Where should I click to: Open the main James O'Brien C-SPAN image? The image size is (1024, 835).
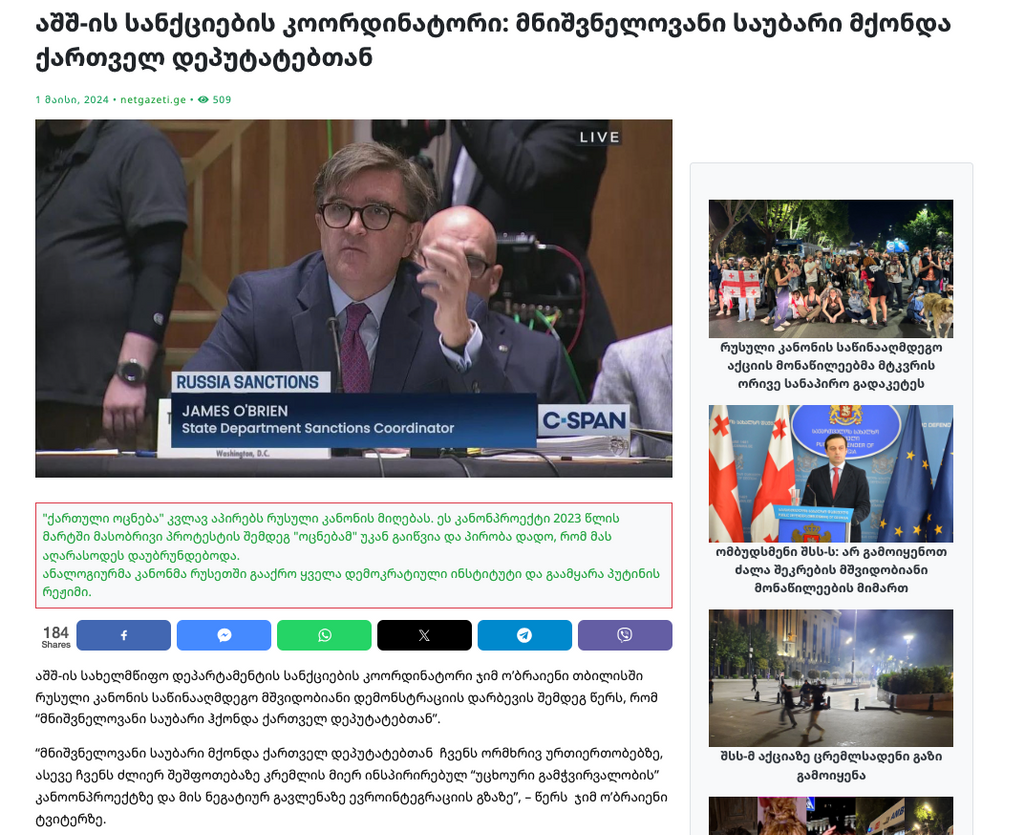pyautogui.click(x=353, y=298)
